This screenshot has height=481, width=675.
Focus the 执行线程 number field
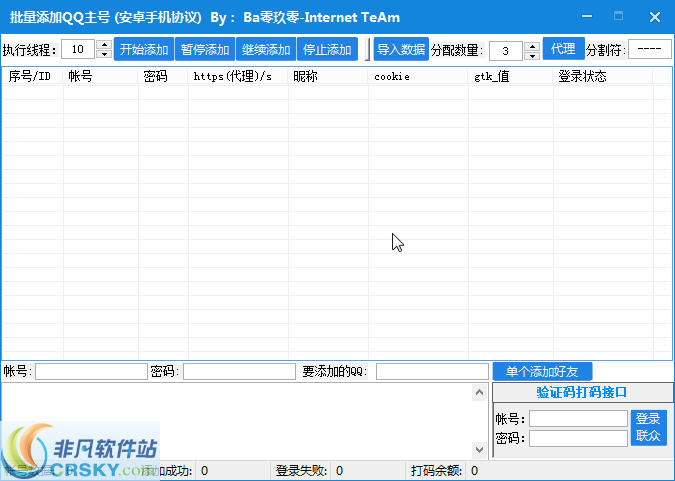coord(78,50)
